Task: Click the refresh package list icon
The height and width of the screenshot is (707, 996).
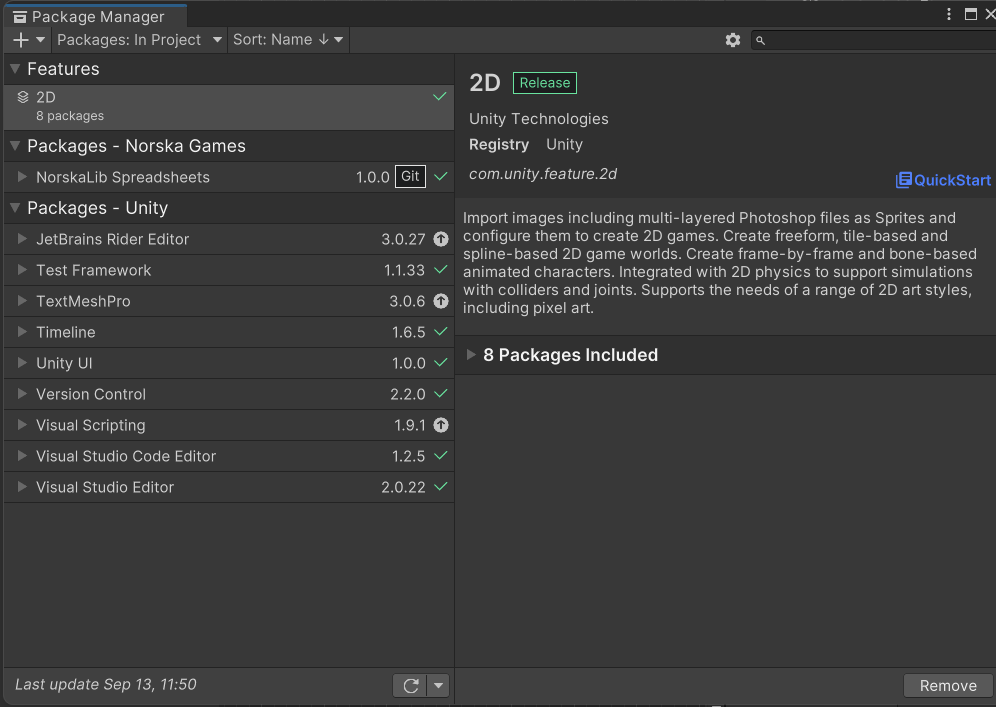Action: click(x=410, y=685)
